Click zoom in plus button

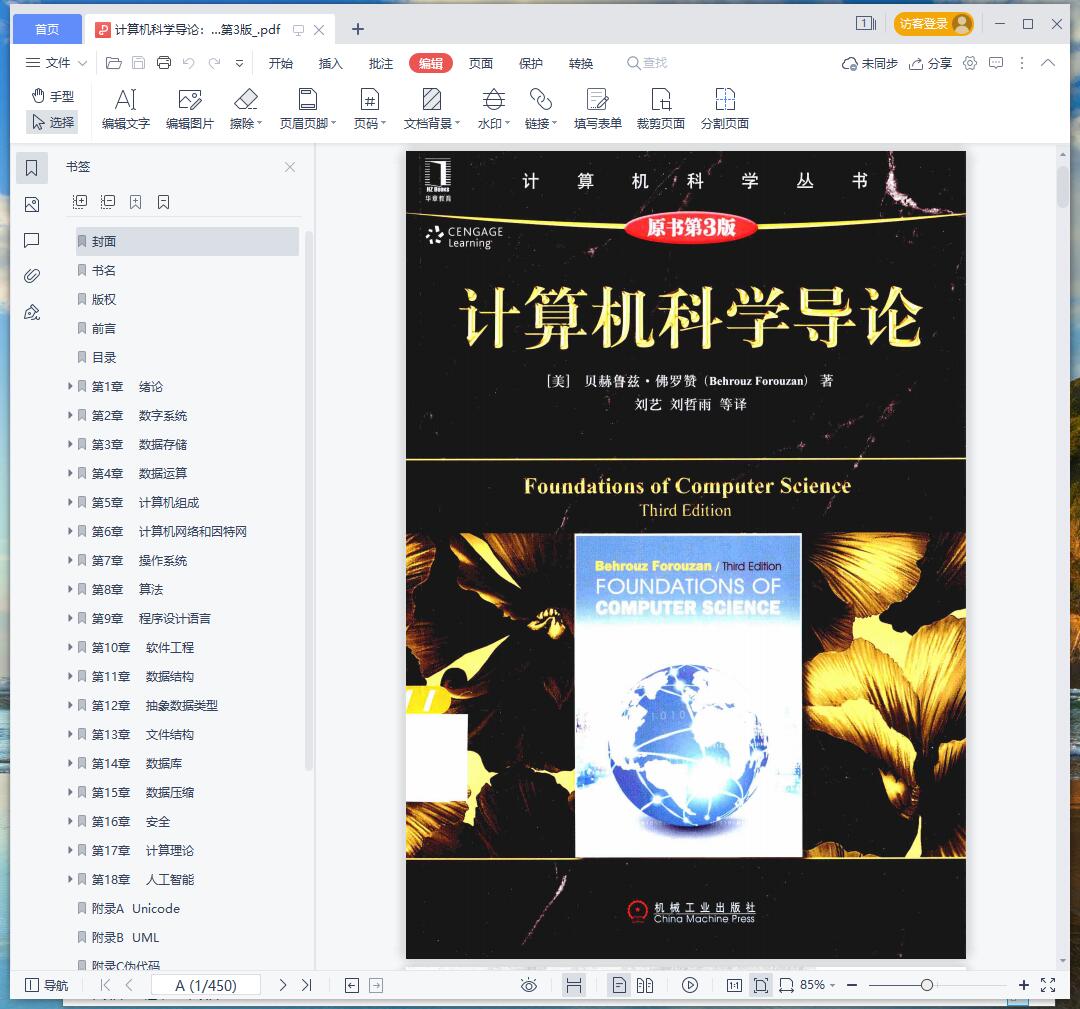[1024, 986]
